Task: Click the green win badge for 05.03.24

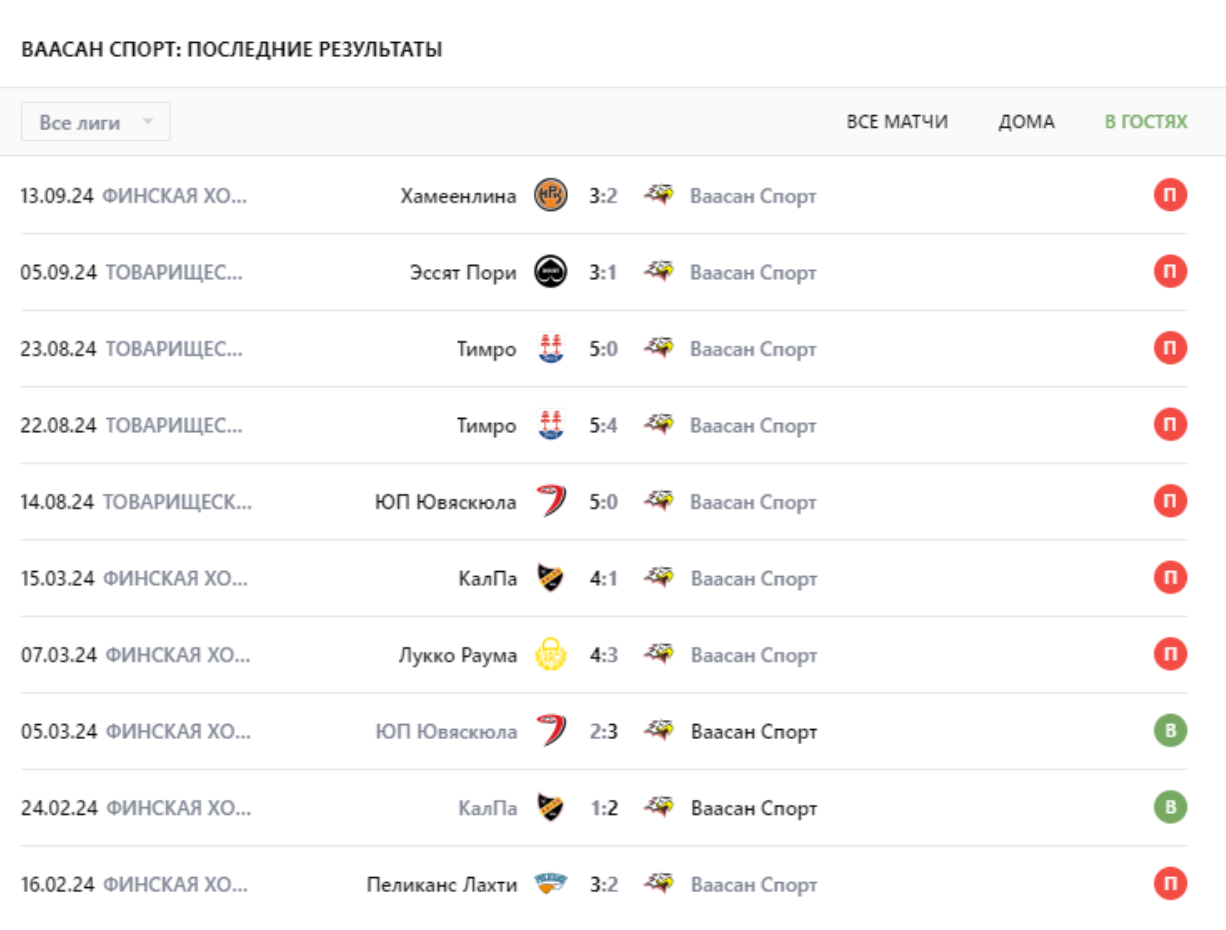Action: (x=1170, y=731)
